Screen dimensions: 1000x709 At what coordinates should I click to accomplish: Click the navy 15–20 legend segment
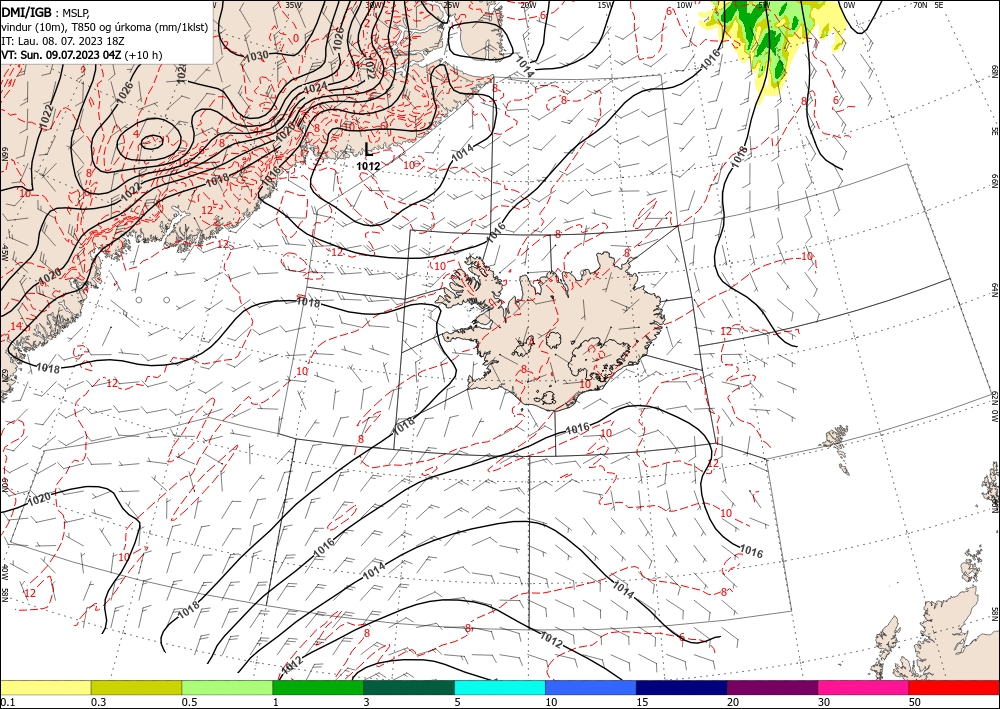coord(682,687)
